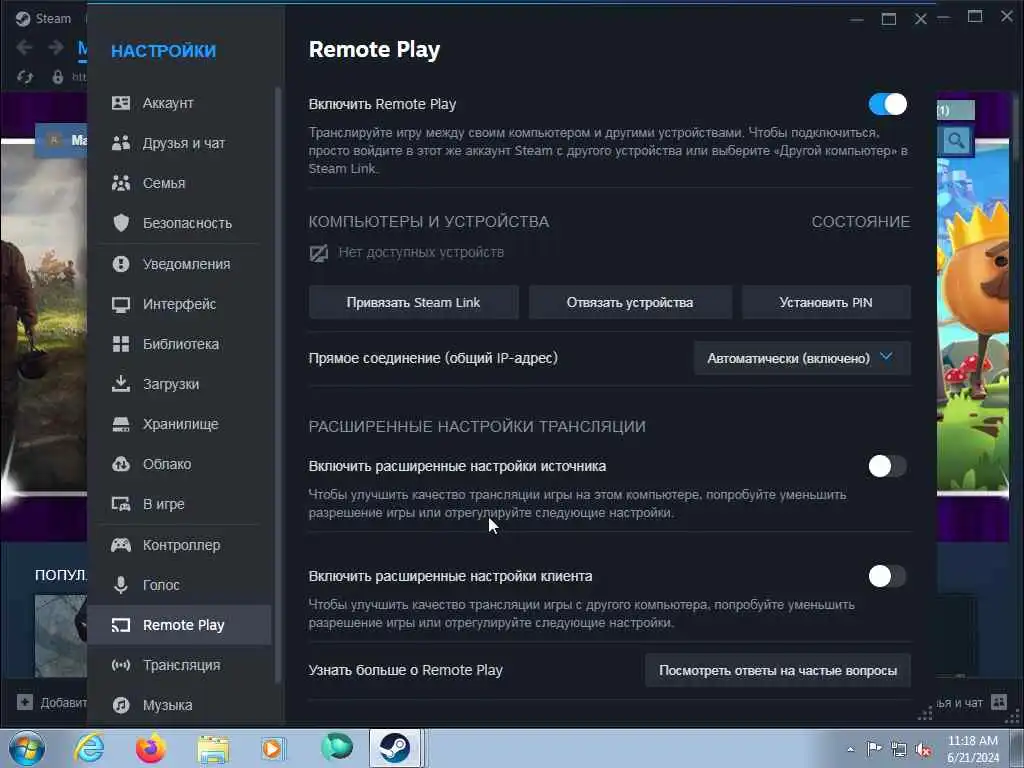Click the forward arrow in Steam window

[56, 47]
